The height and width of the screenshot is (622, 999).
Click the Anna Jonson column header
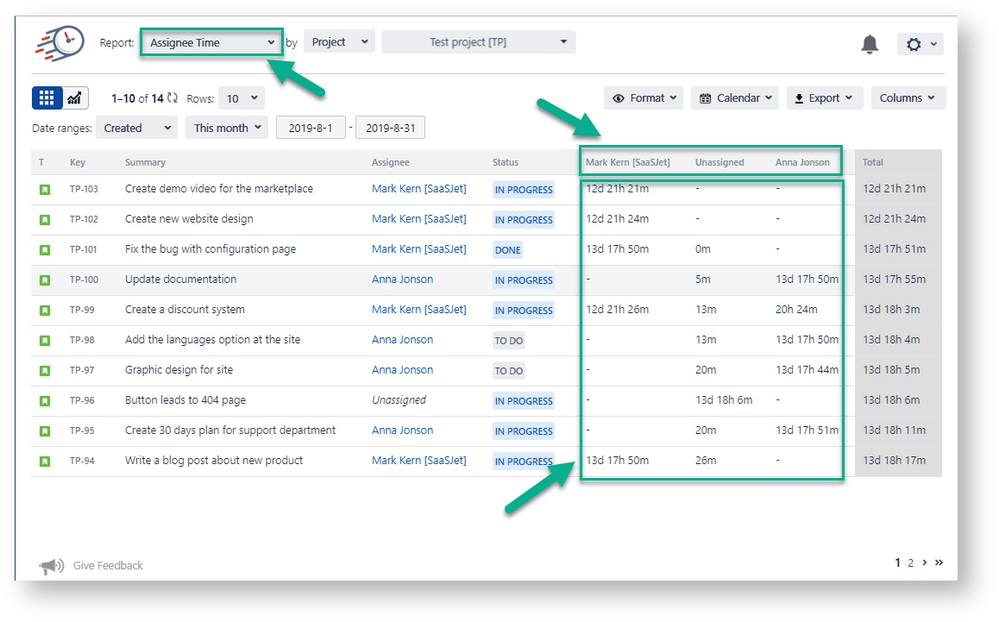coord(802,163)
